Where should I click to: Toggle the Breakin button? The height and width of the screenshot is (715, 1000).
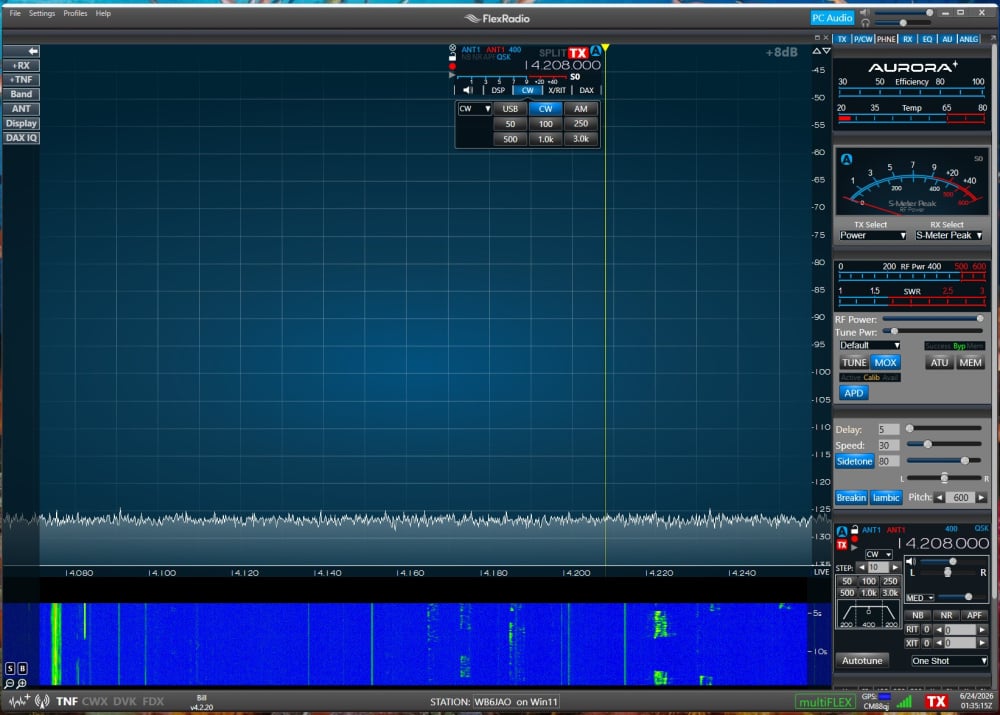point(851,498)
